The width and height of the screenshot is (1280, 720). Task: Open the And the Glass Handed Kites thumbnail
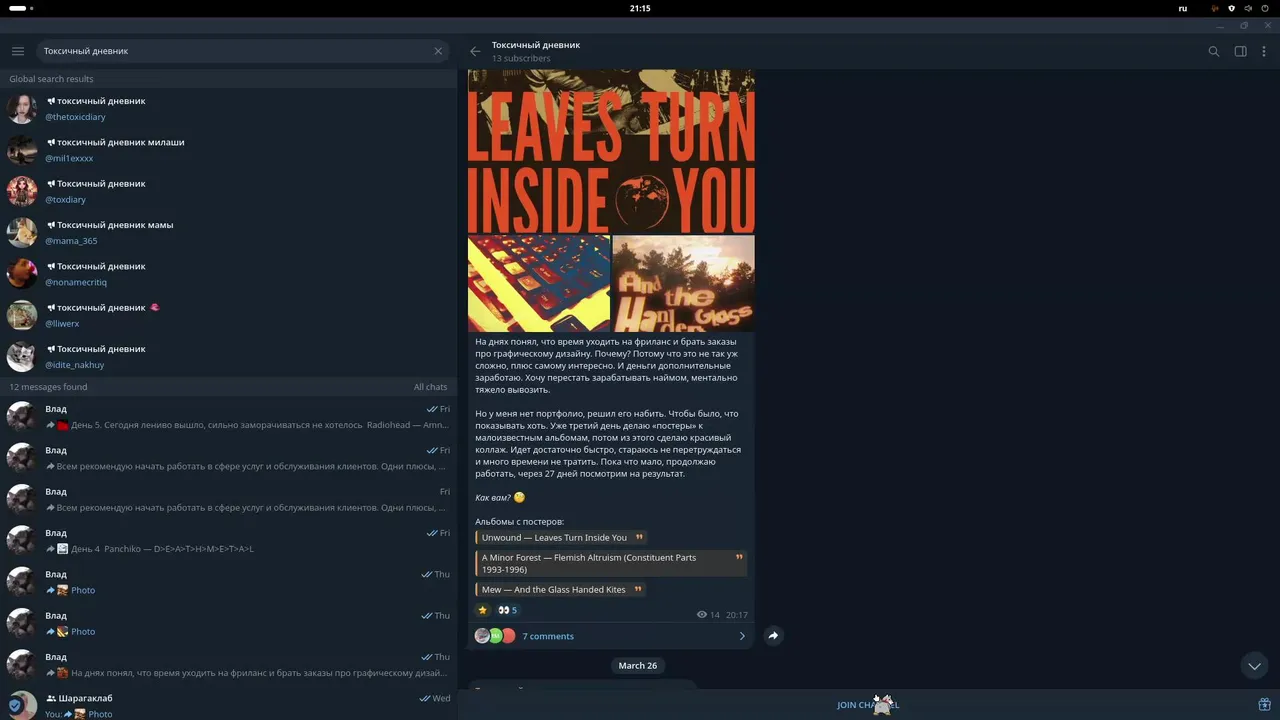tap(684, 283)
